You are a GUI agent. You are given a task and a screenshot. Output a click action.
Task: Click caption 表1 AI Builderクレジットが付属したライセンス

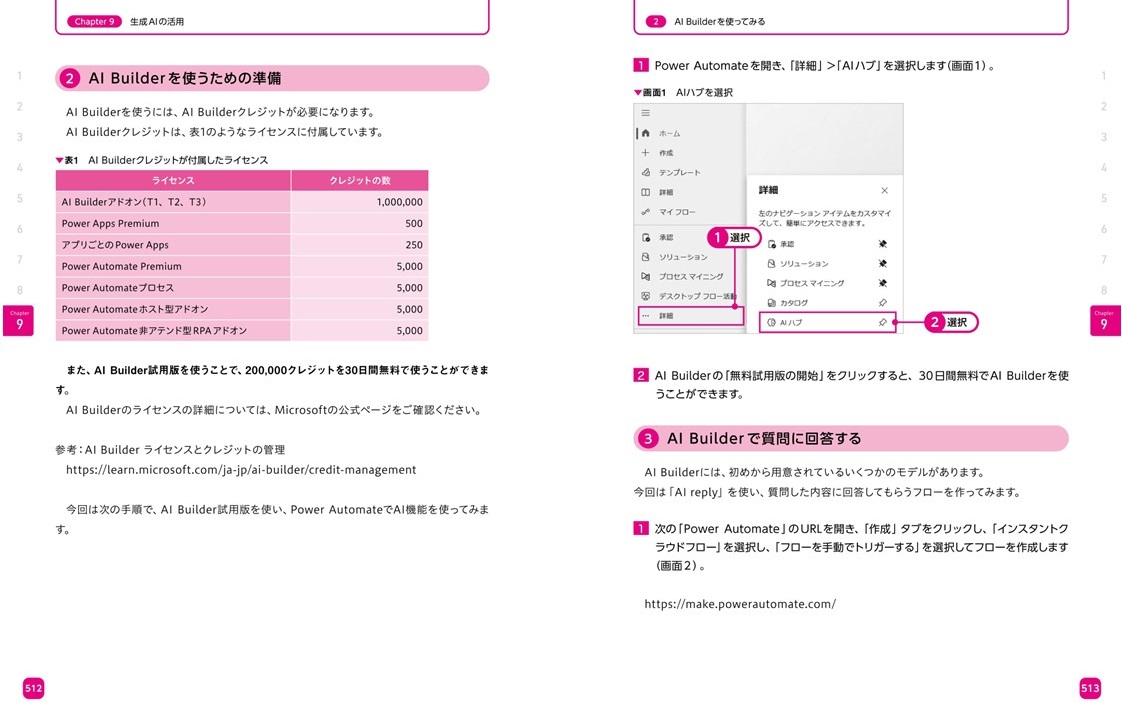click(162, 160)
